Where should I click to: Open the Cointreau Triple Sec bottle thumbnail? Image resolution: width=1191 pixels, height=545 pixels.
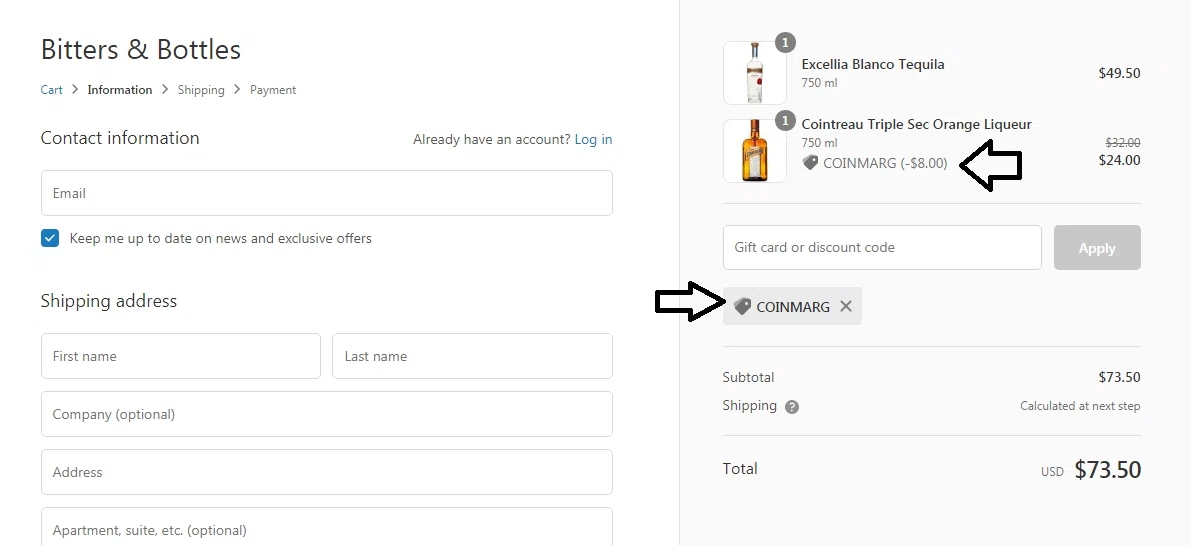click(x=754, y=151)
